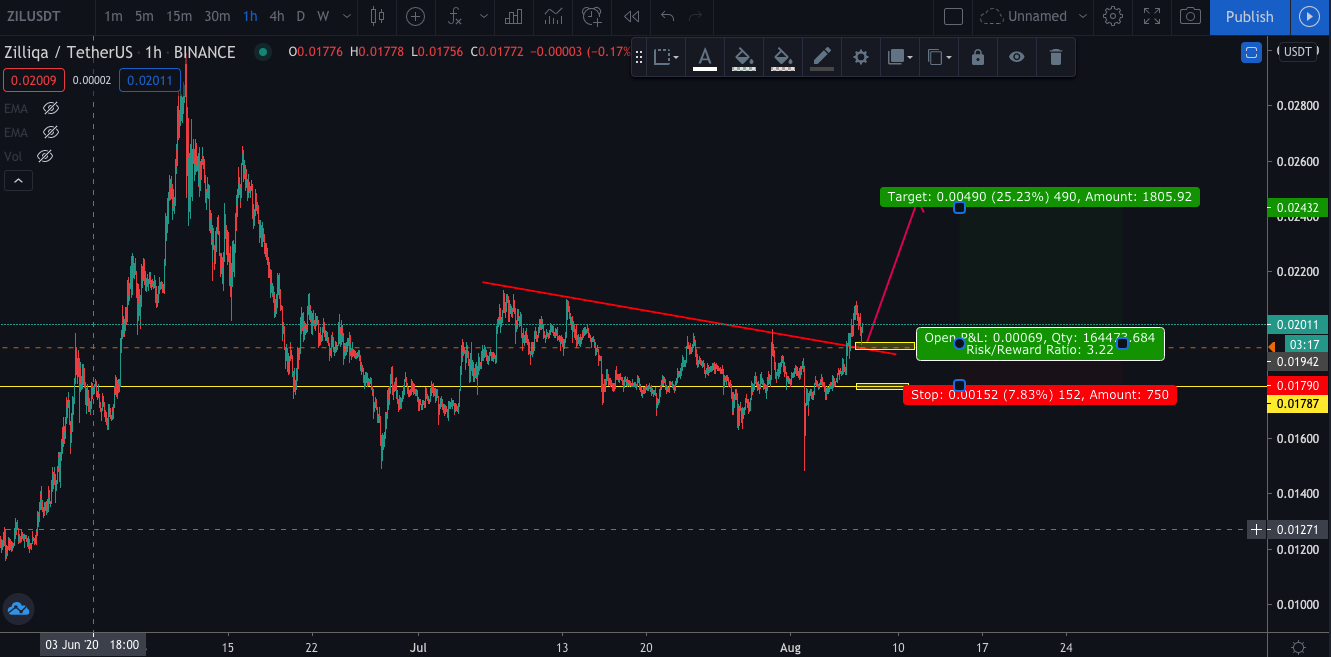Click the blue play stream button
1331x657 pixels.
[1309, 16]
